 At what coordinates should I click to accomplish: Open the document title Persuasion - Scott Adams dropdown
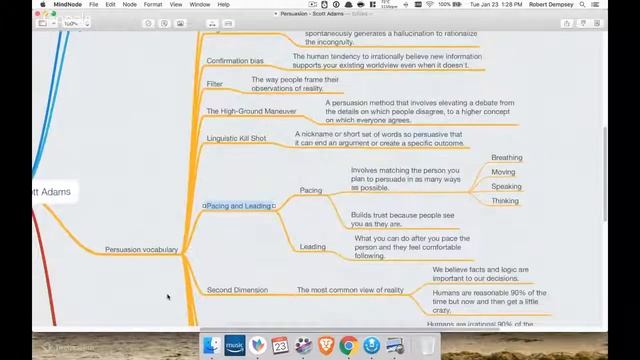[x=312, y=14]
